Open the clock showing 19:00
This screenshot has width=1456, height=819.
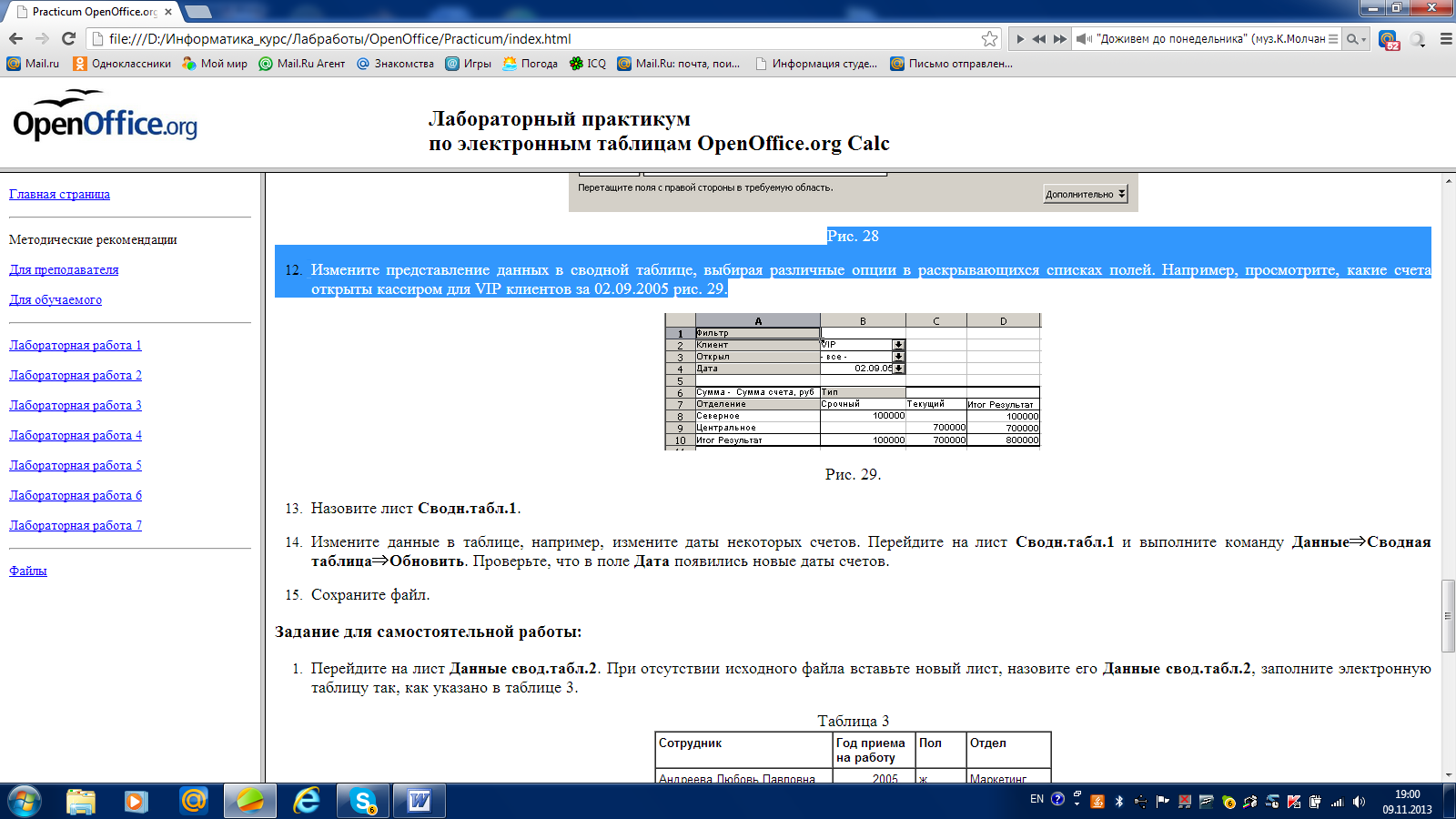(x=1407, y=802)
